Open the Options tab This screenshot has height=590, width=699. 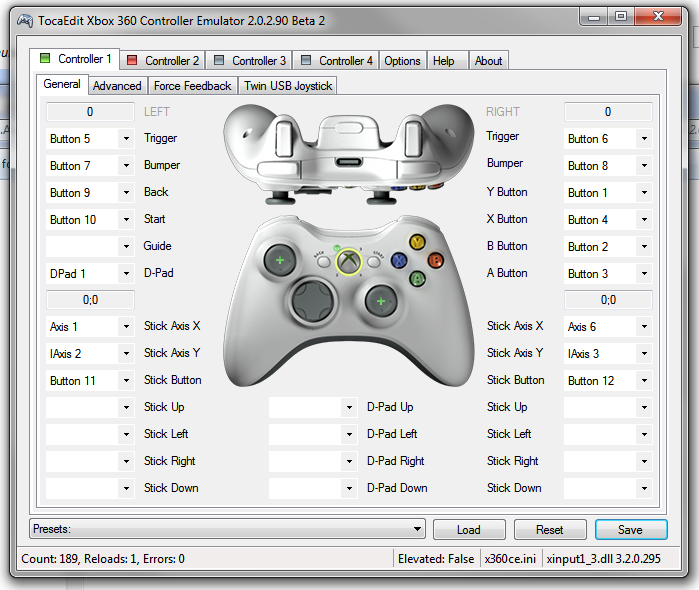click(402, 60)
